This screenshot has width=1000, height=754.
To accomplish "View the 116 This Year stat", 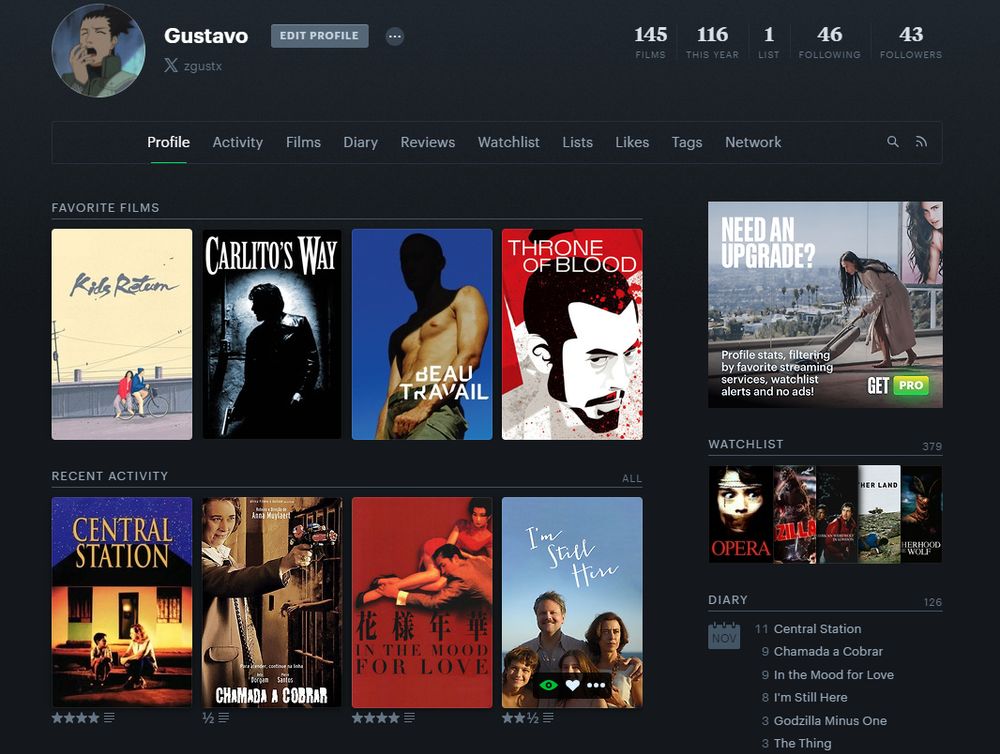I will (712, 42).
